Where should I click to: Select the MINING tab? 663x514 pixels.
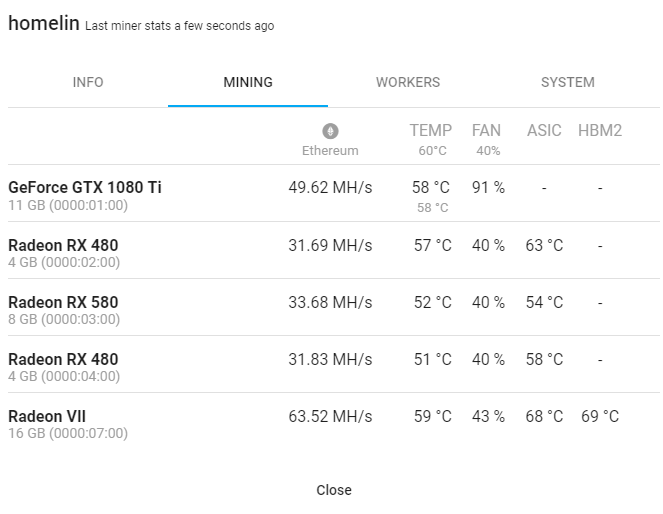click(x=248, y=82)
